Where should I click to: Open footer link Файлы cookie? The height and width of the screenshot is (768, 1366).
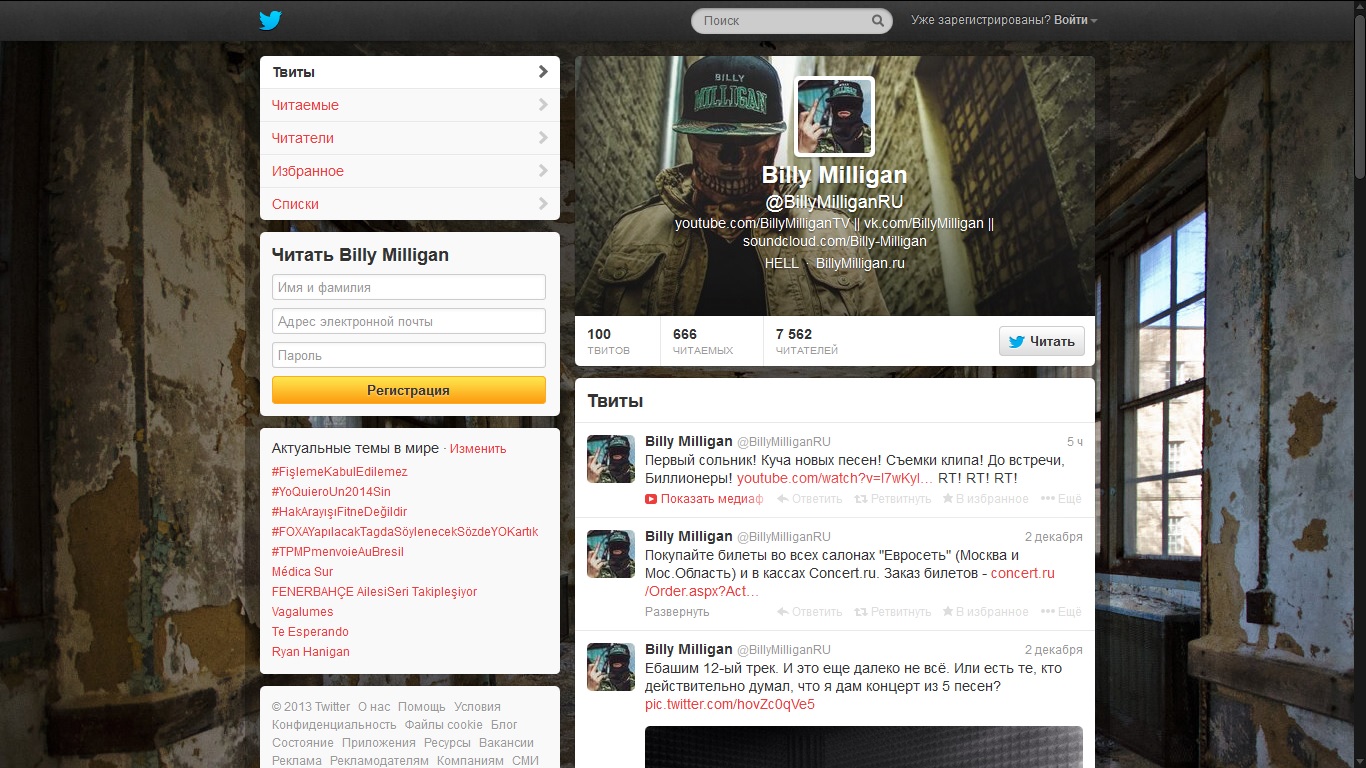[x=443, y=725]
